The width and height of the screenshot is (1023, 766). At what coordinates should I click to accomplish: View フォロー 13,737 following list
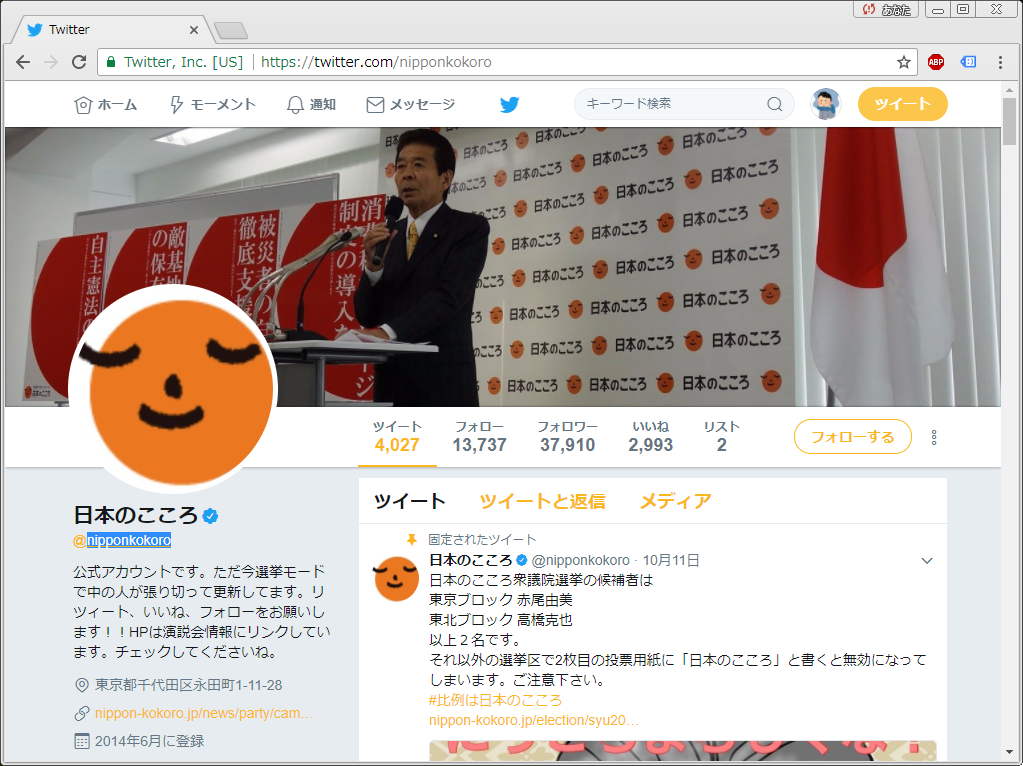point(480,437)
